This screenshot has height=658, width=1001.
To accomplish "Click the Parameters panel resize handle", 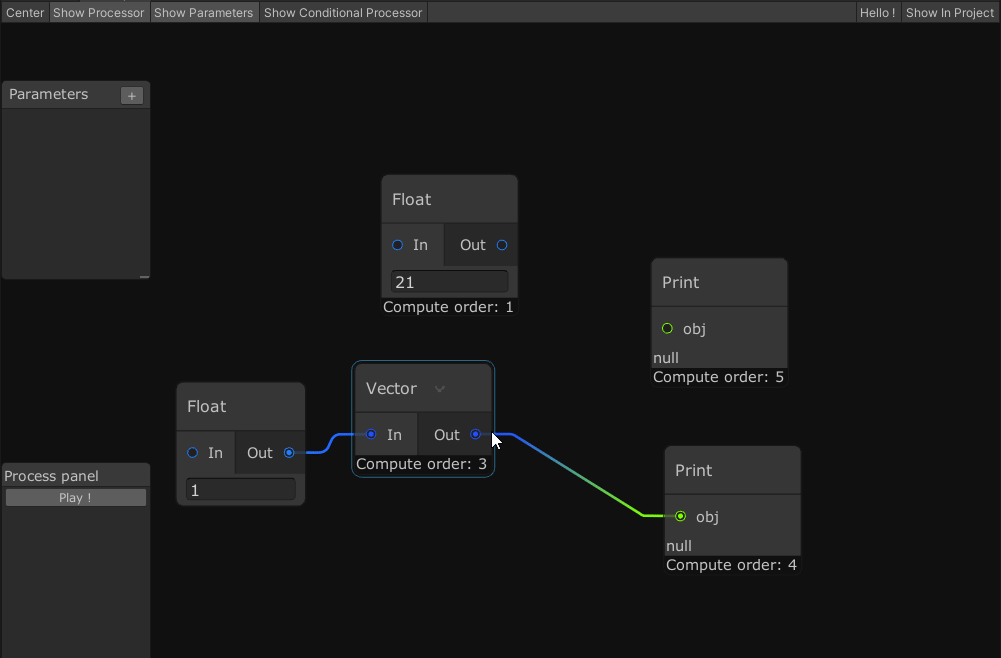I will click(x=144, y=276).
